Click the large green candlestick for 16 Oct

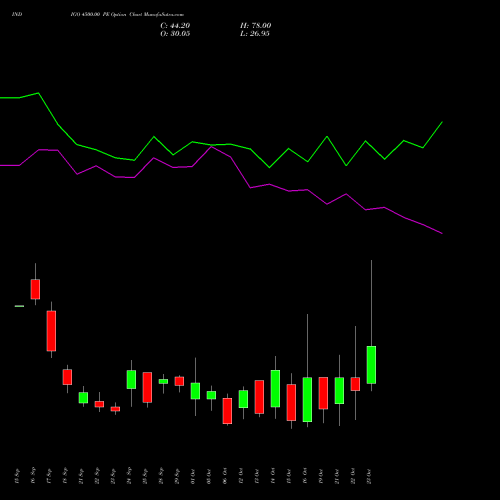point(307,400)
